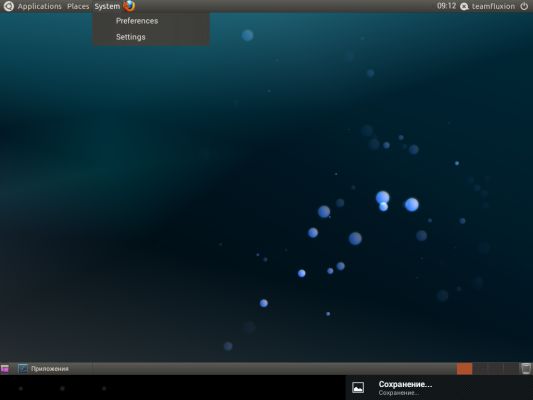Screen dimensions: 533x400
Task: Open the bold Сохранение... notification title
Action: [405, 384]
